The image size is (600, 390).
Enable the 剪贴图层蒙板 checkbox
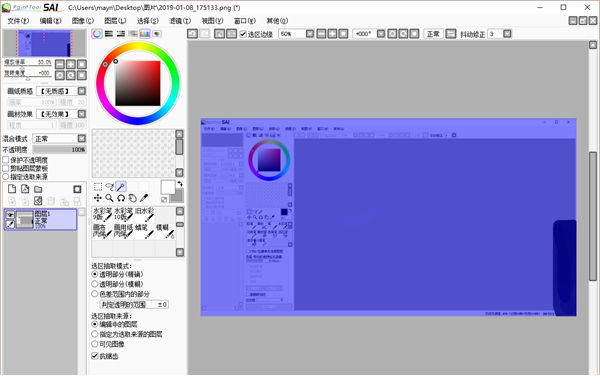pos(6,168)
